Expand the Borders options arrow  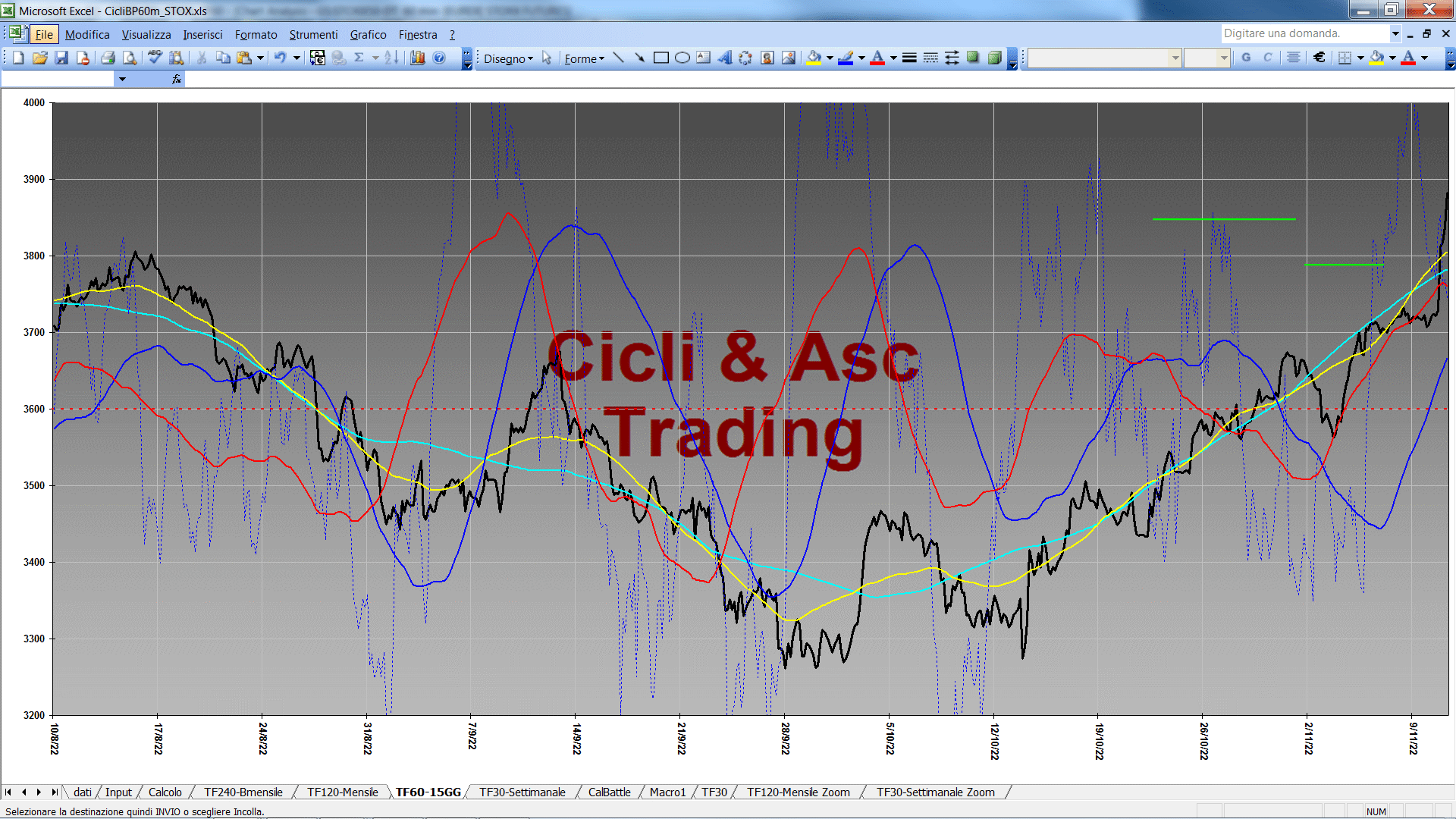1360,58
